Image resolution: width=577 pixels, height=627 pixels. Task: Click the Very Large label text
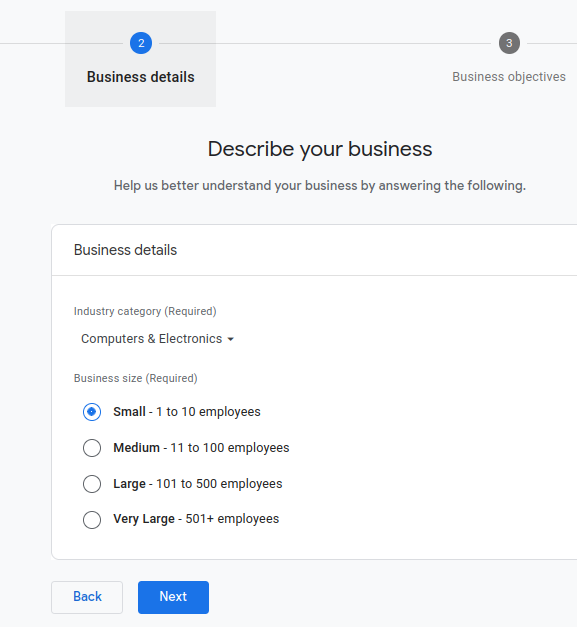[144, 519]
